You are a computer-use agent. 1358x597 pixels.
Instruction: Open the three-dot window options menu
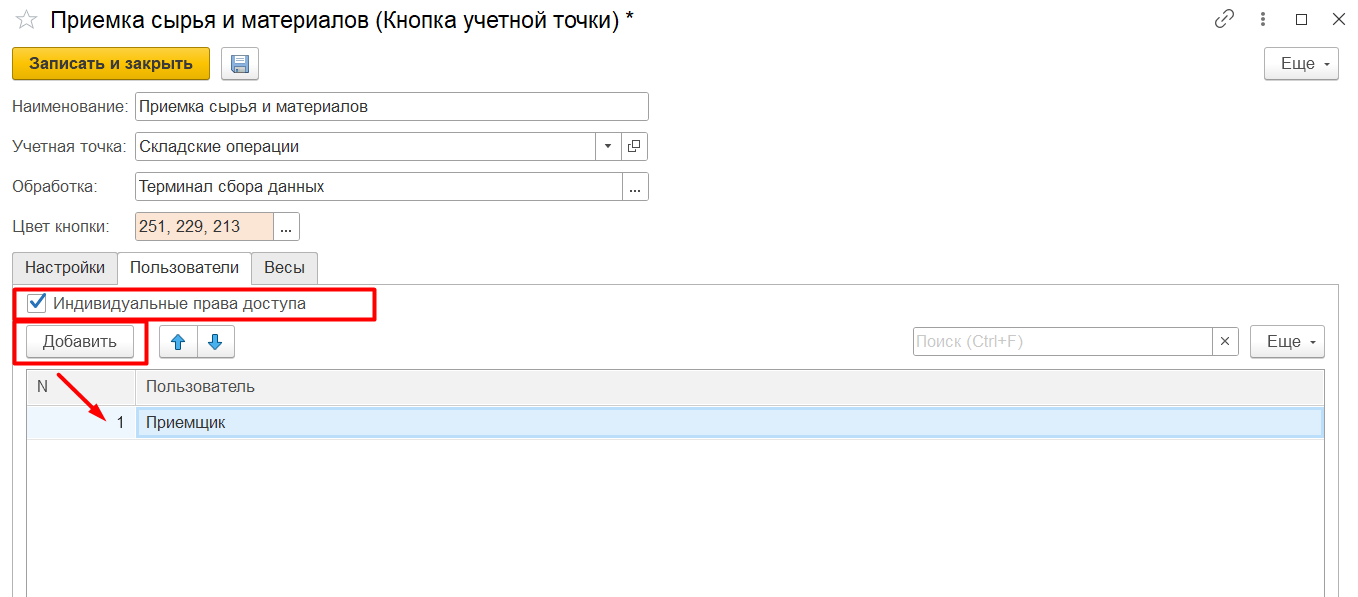coord(1264,19)
